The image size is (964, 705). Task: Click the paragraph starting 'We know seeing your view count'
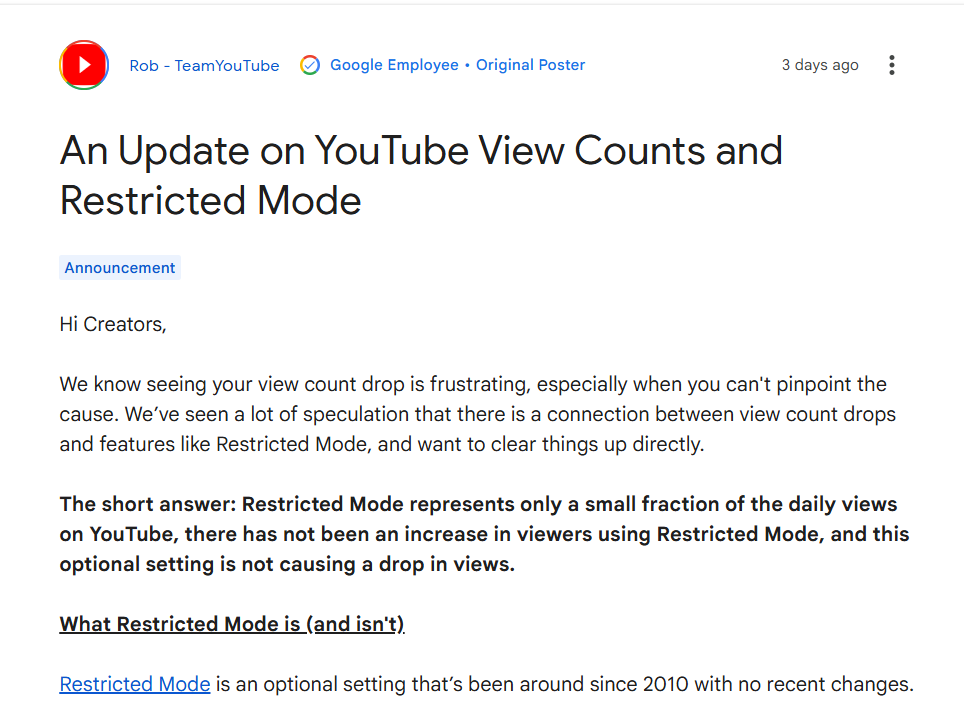(478, 414)
